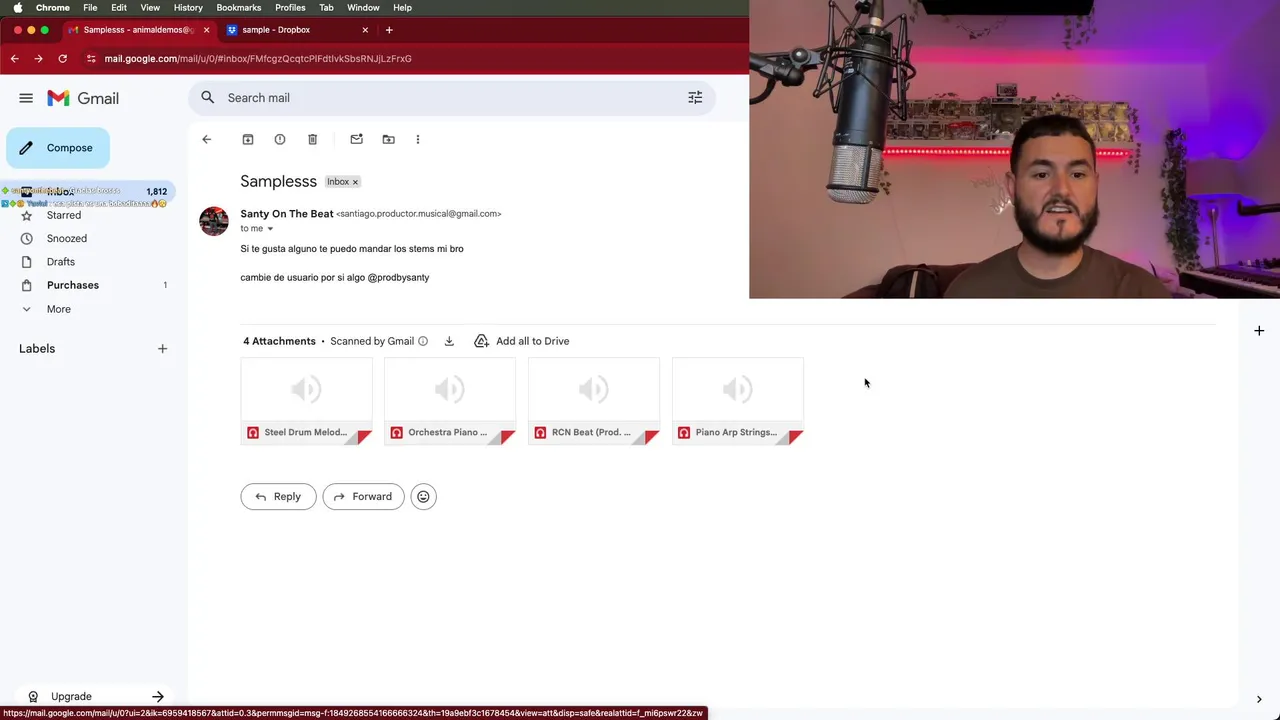The image size is (1280, 720).
Task: Click Compose button
Action: click(58, 148)
